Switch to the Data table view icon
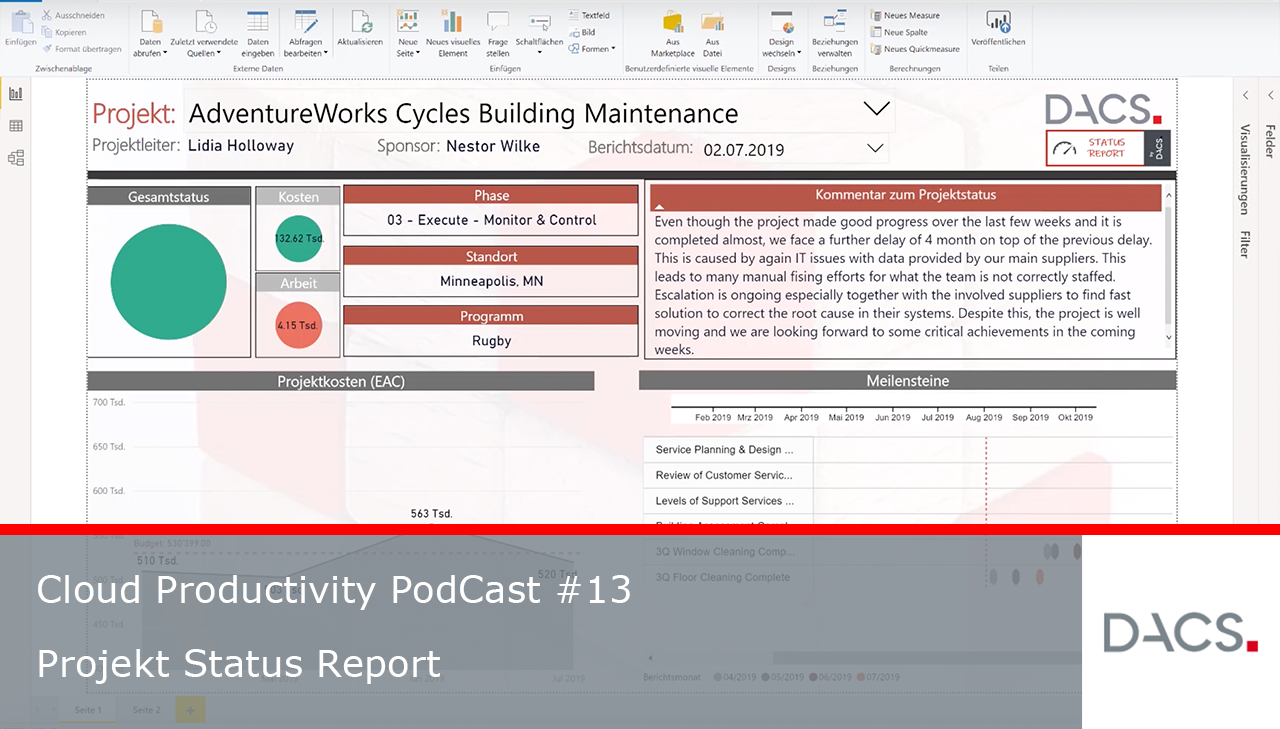This screenshot has width=1280, height=729. point(15,126)
